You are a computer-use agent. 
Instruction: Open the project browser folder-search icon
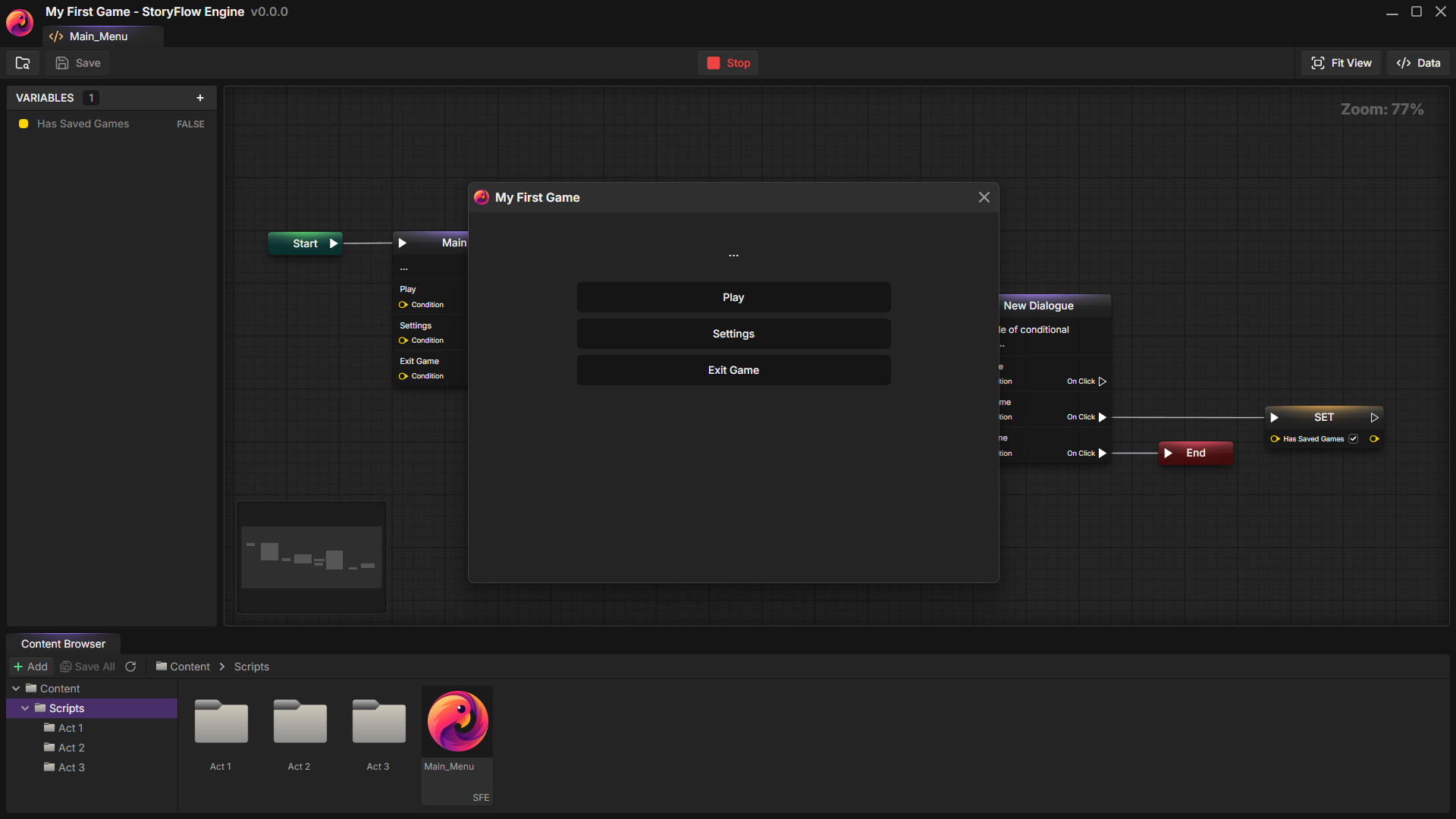click(x=22, y=63)
